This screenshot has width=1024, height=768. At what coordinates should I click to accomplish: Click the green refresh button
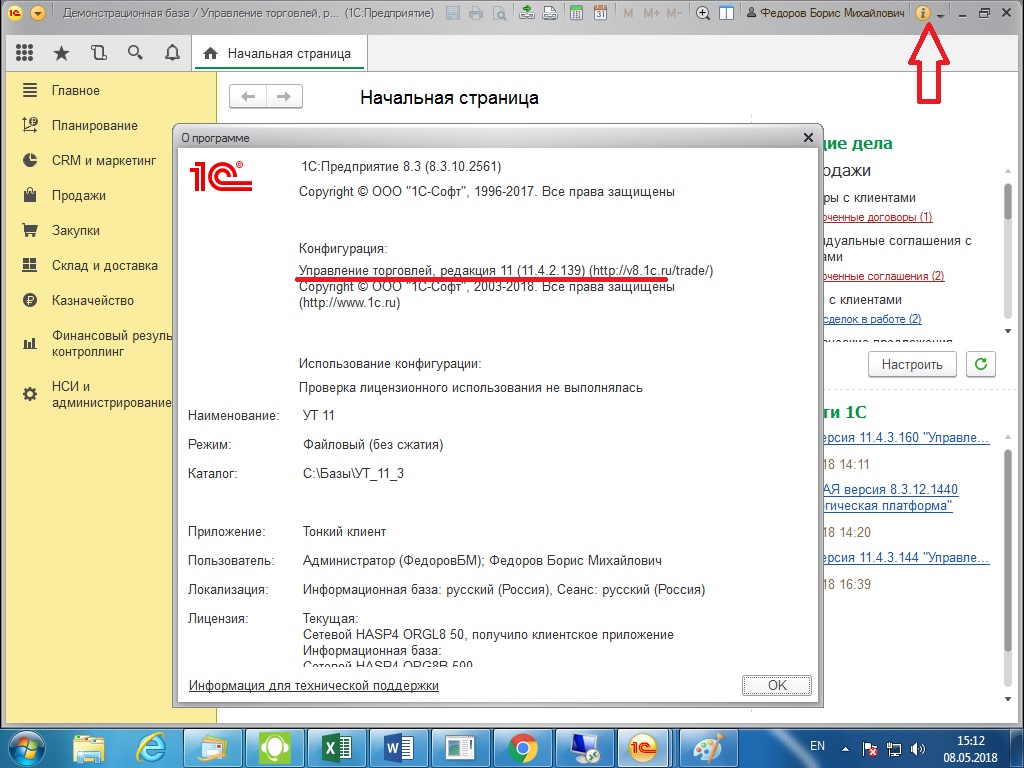981,364
